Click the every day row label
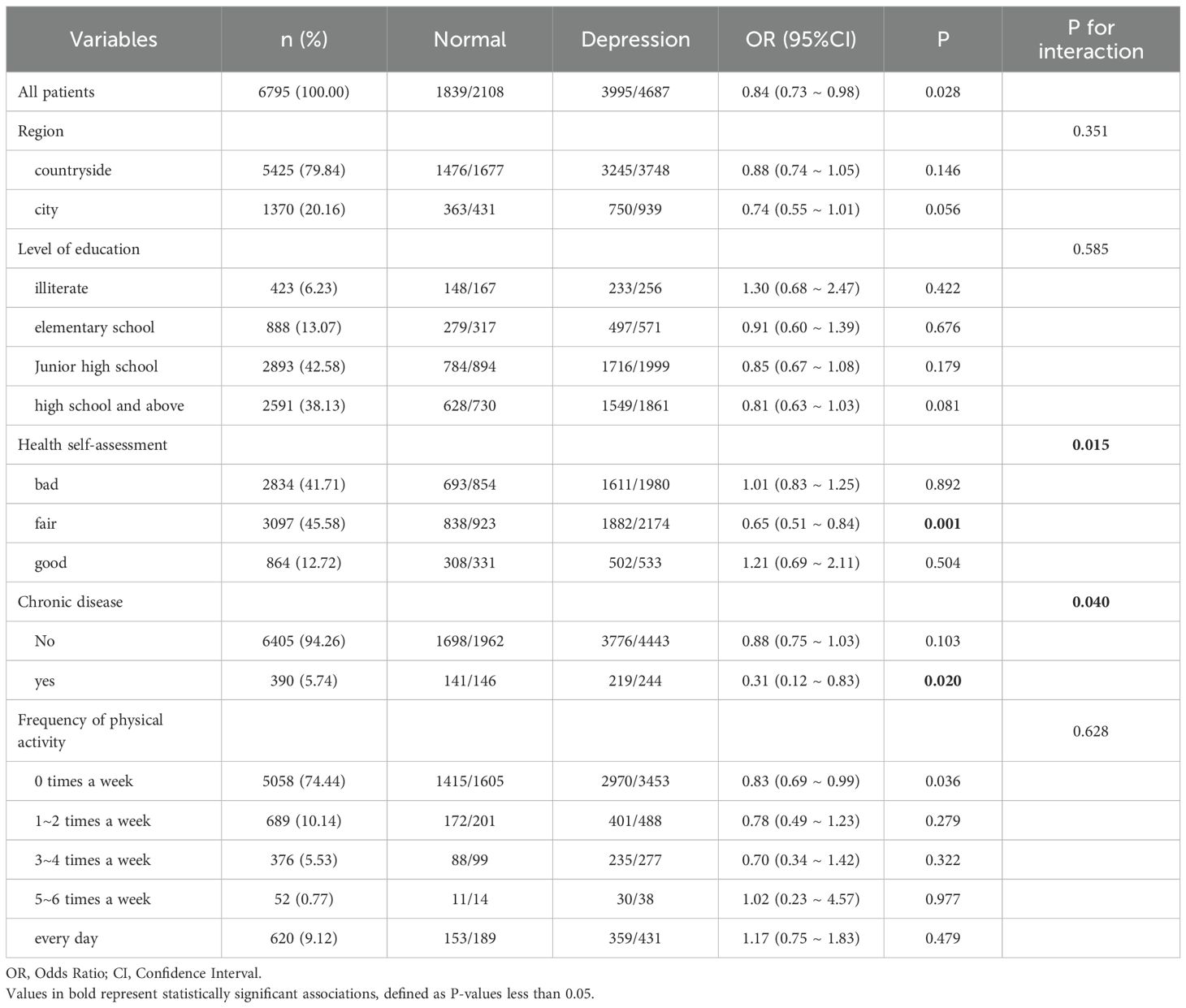1186x1008 pixels. point(67,939)
